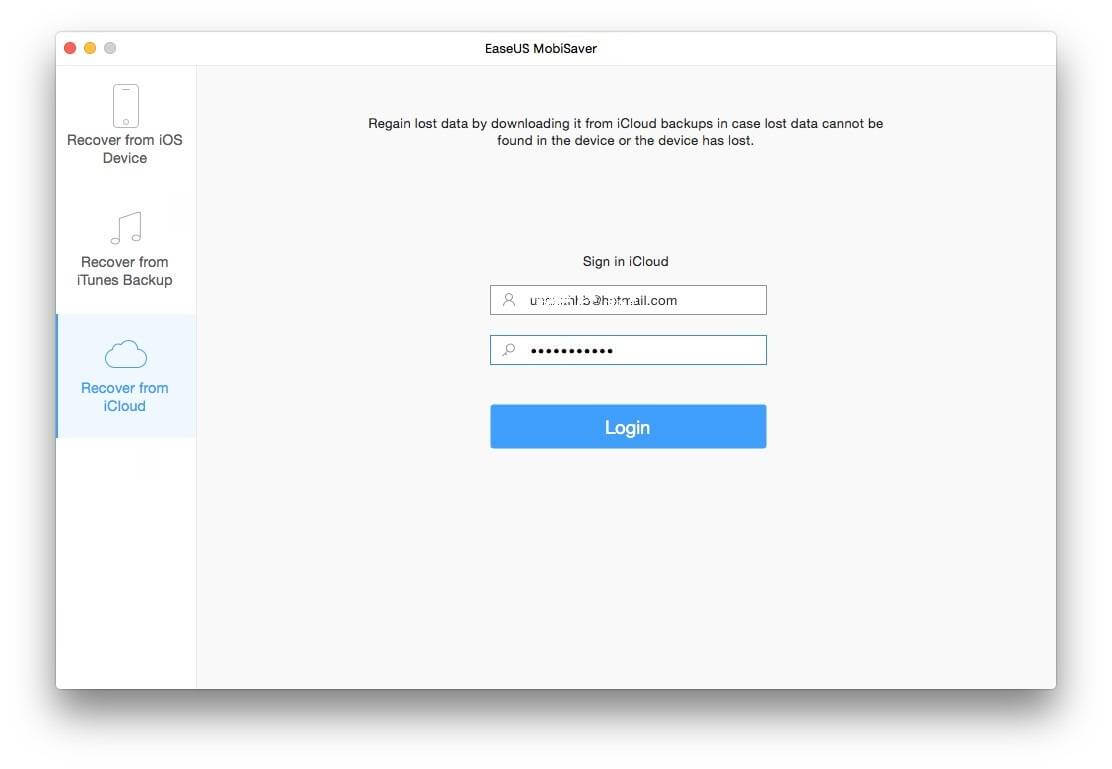Click the blue highlight bar beside iCloud option

pos(58,375)
